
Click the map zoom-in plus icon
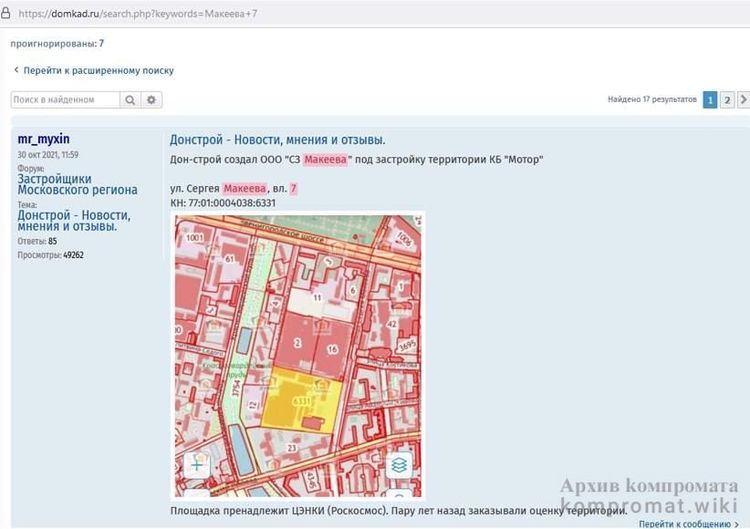pyautogui.click(x=197, y=464)
